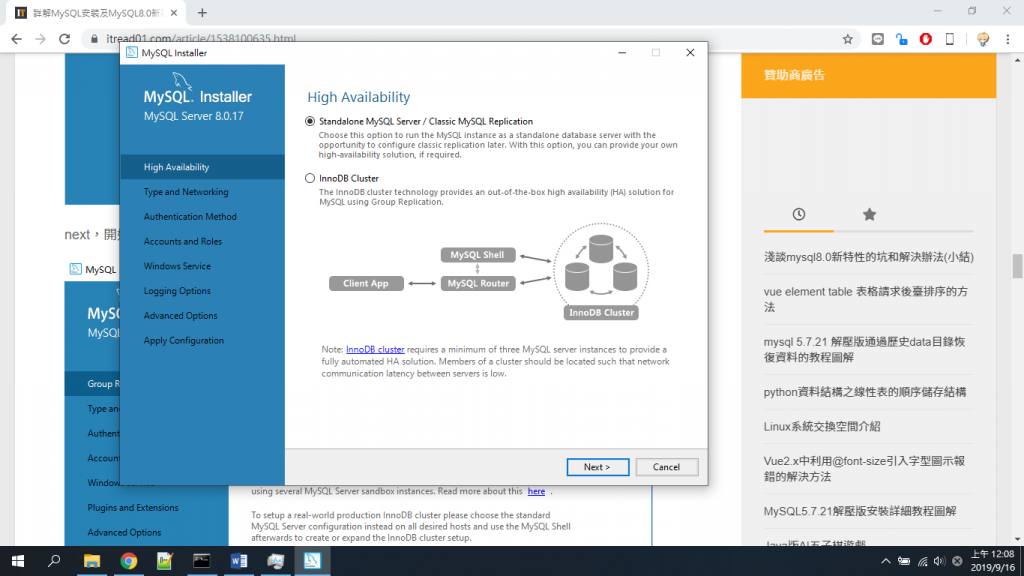Click the page vertical scrollbar thumb
The height and width of the screenshot is (576, 1024).
[1017, 266]
